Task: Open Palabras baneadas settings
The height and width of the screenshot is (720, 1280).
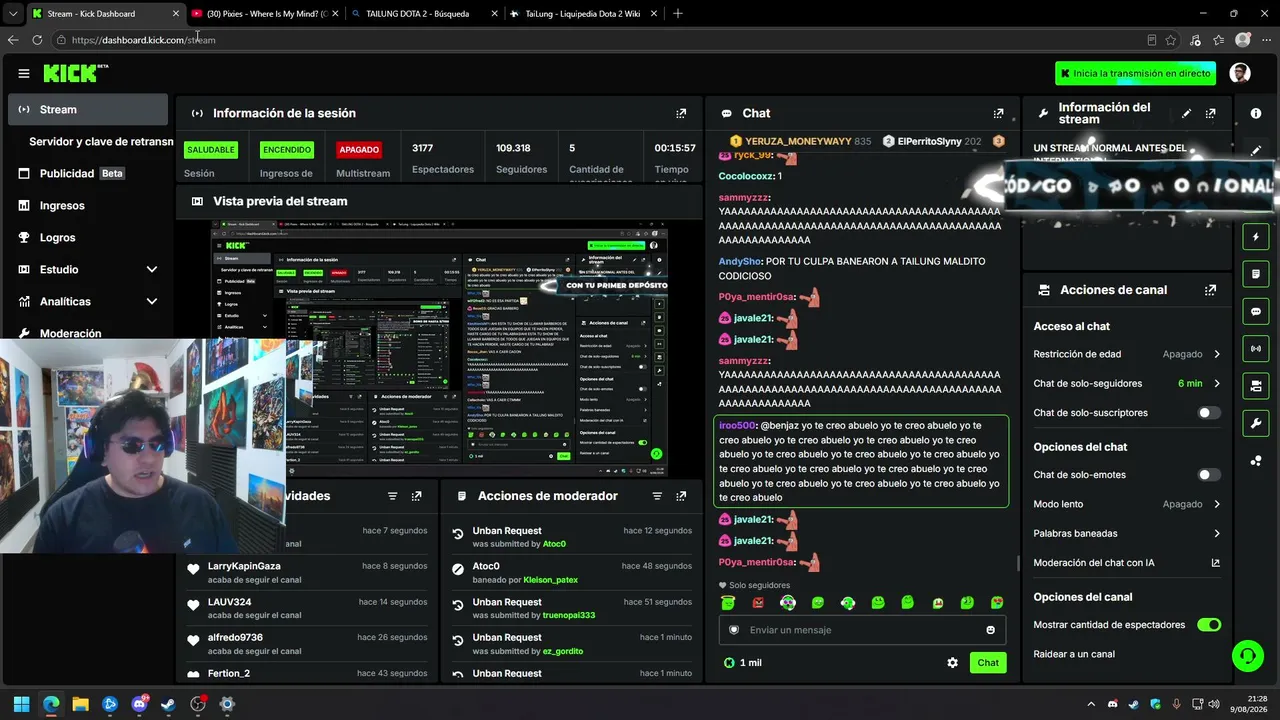Action: click(x=1127, y=533)
